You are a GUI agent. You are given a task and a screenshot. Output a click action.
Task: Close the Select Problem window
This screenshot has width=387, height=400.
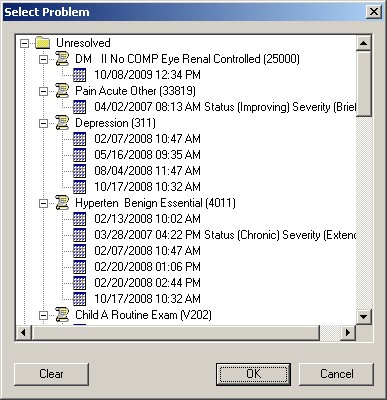tap(374, 12)
